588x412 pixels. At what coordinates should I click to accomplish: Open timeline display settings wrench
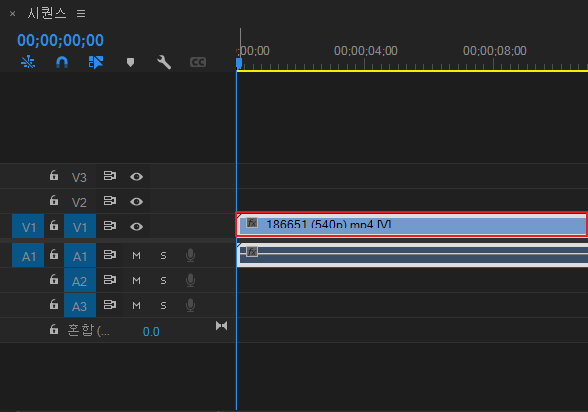coord(164,62)
